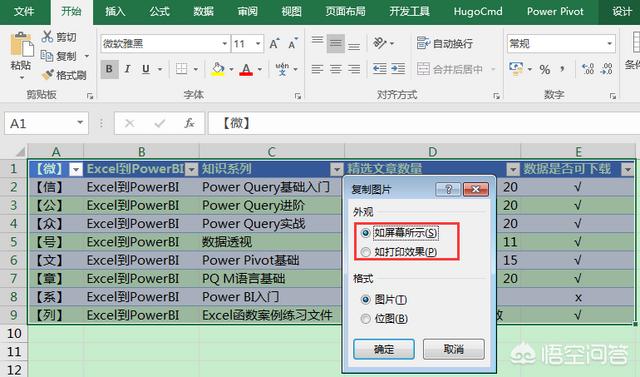
Task: Select the 如屏幕所示(S) radio option
Action: point(365,233)
